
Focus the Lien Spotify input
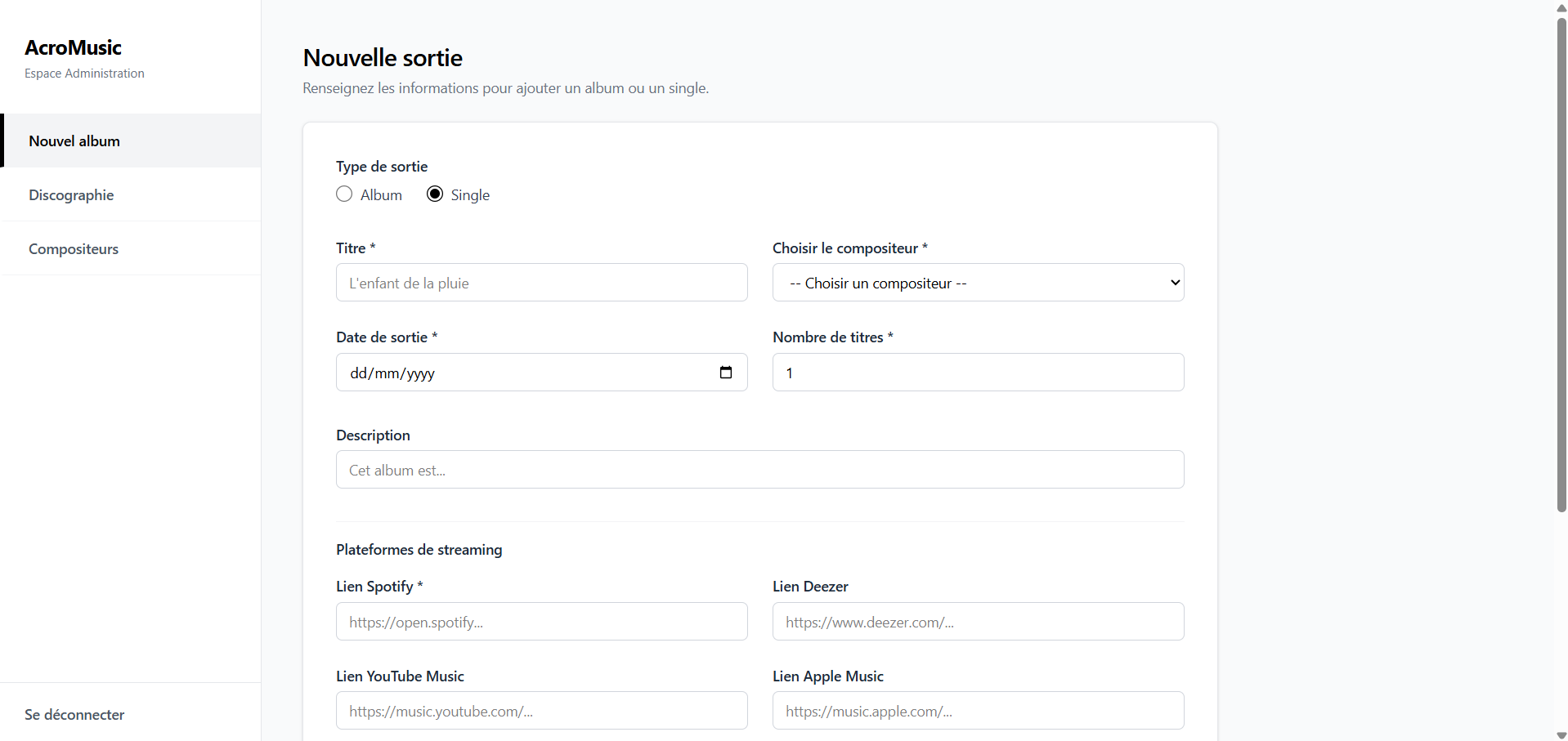point(541,622)
